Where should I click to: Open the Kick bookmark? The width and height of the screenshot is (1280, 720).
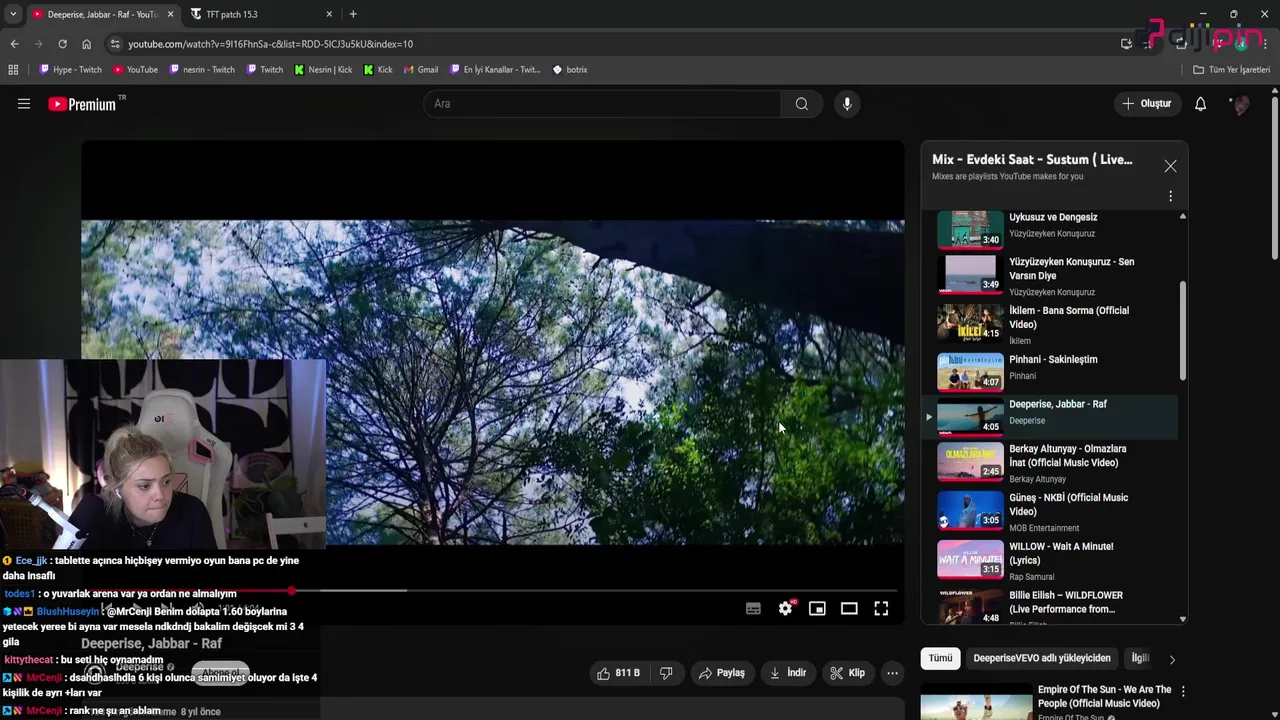pos(378,70)
